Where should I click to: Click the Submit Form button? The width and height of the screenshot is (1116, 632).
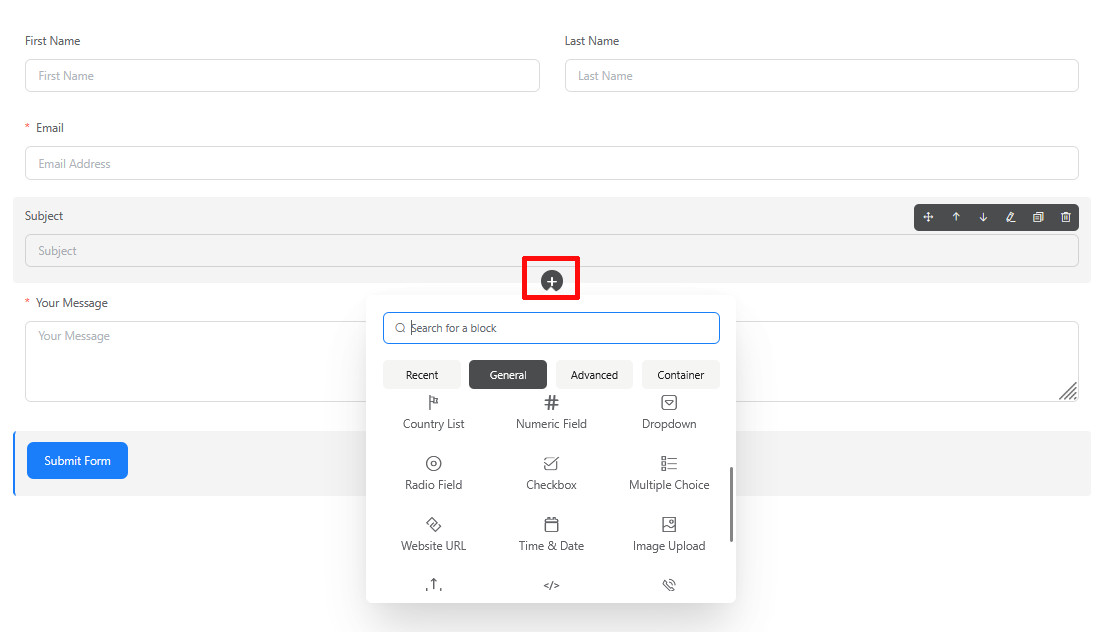[x=78, y=460]
